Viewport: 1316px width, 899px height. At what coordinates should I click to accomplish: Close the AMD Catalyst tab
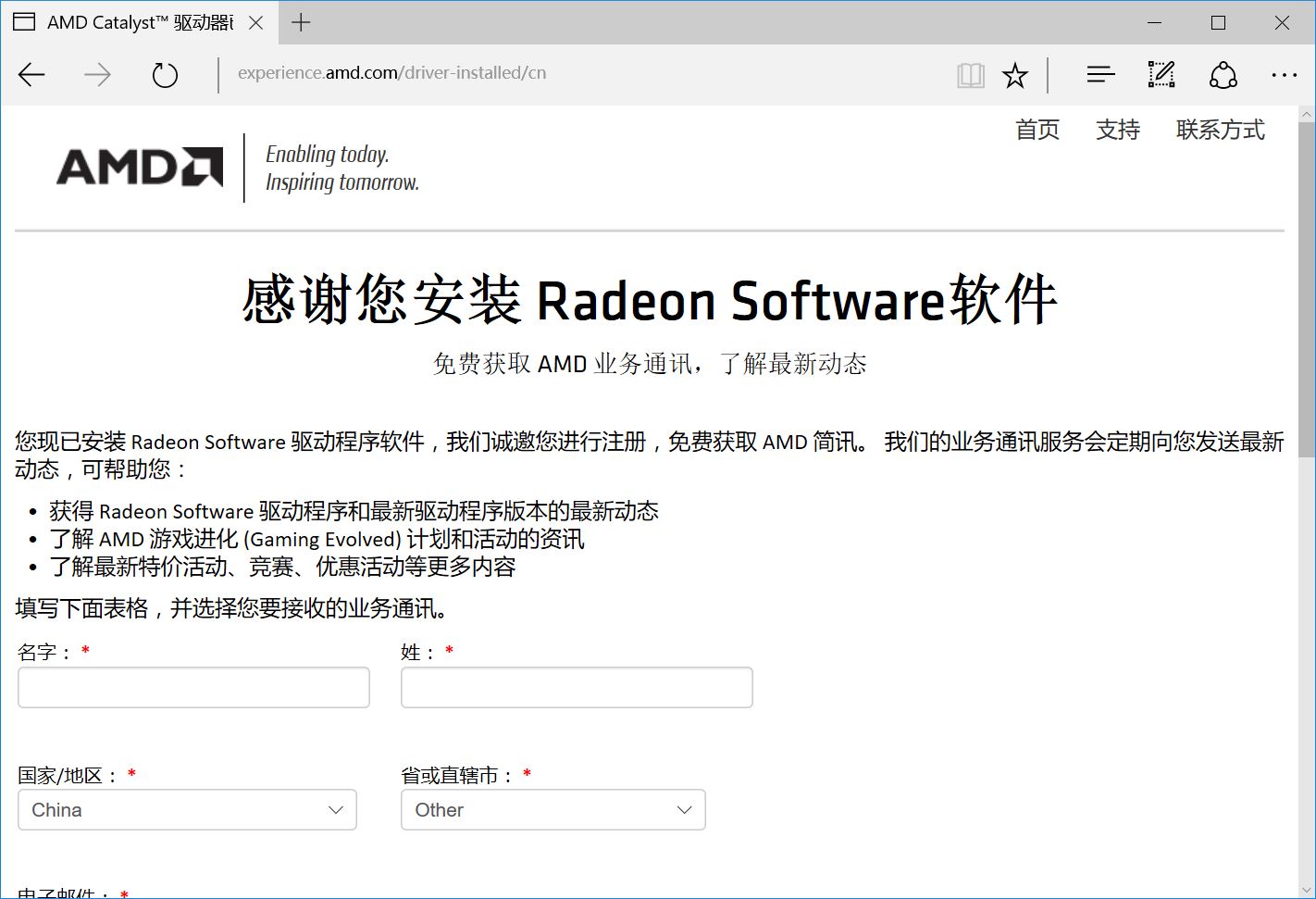click(x=256, y=23)
